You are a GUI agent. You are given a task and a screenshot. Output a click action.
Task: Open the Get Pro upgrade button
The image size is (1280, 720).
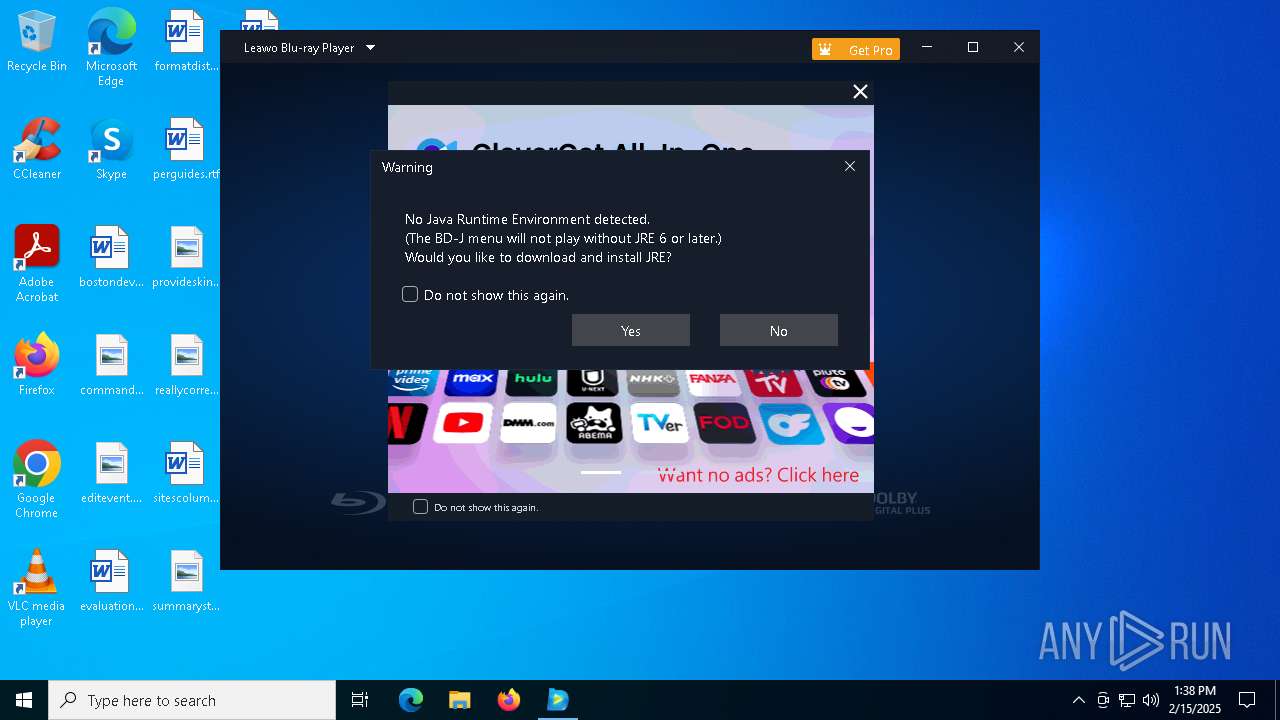[x=856, y=49]
